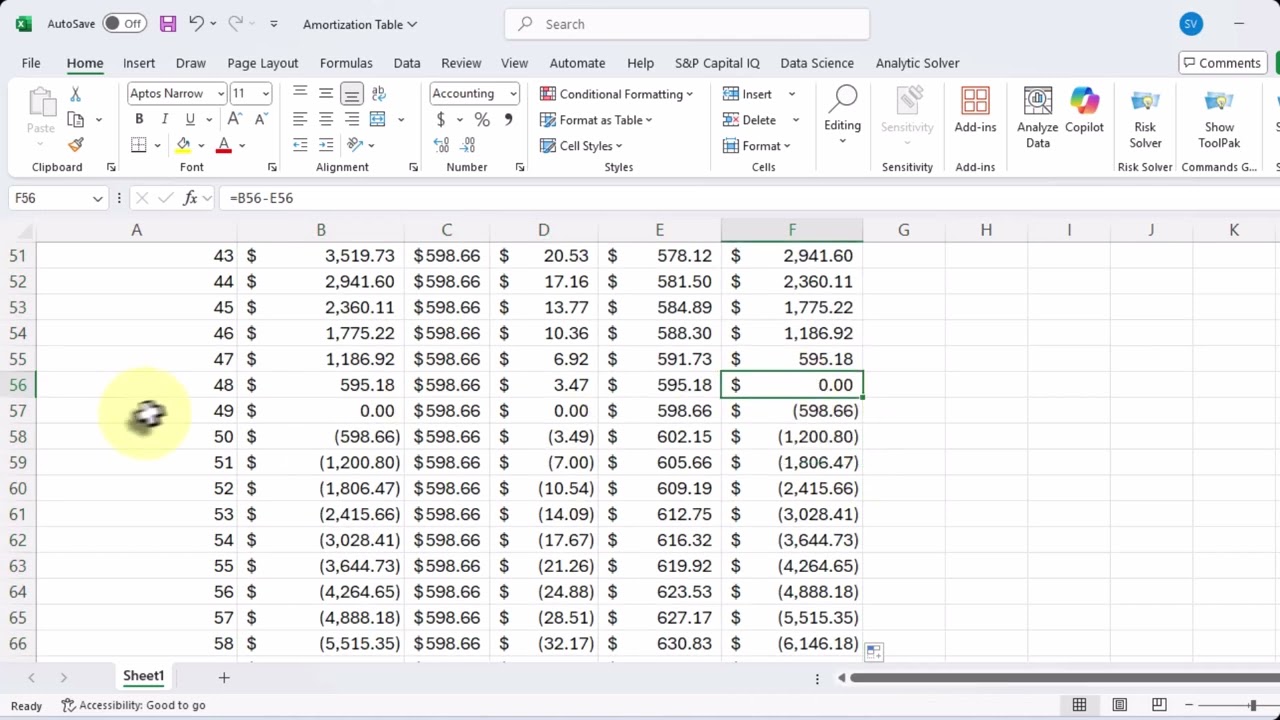Screen dimensions: 1280x720
Task: Open the S&P Capital IQ tab
Action: click(717, 63)
